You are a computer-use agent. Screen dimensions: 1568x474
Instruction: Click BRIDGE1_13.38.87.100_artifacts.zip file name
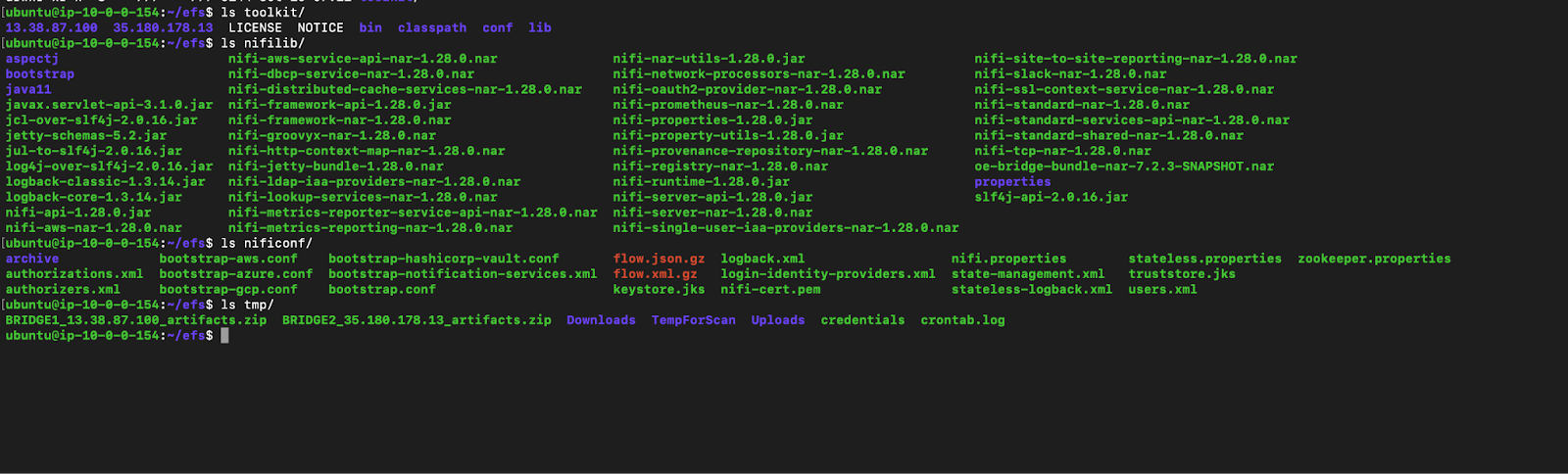[x=136, y=320]
